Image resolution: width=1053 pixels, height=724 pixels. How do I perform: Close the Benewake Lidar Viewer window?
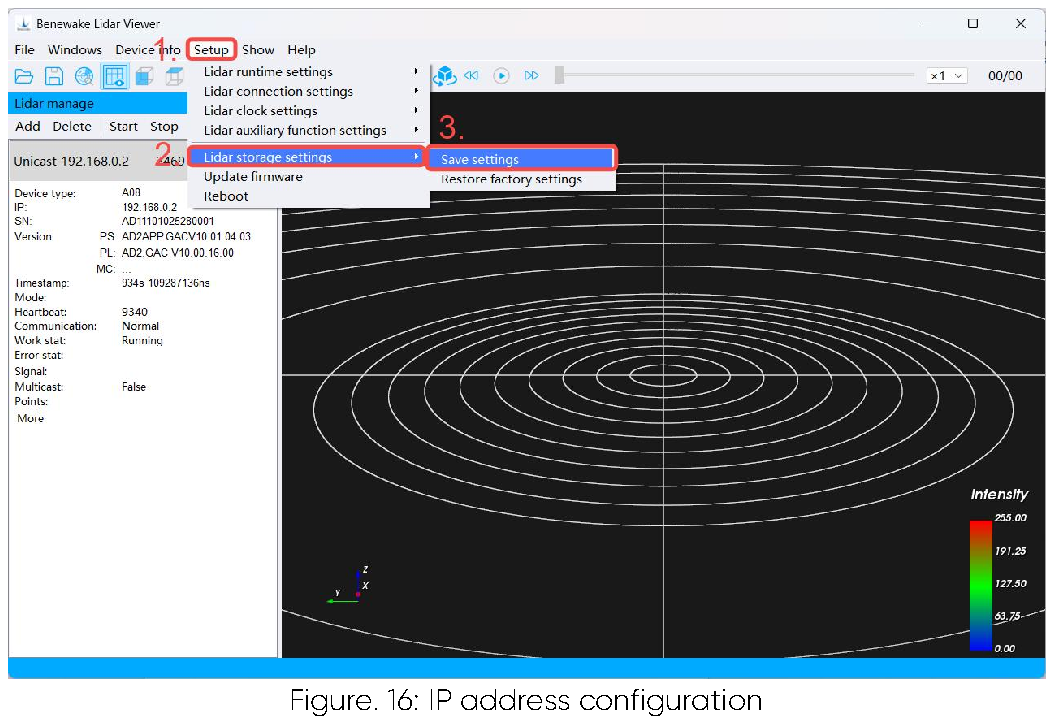point(1021,24)
